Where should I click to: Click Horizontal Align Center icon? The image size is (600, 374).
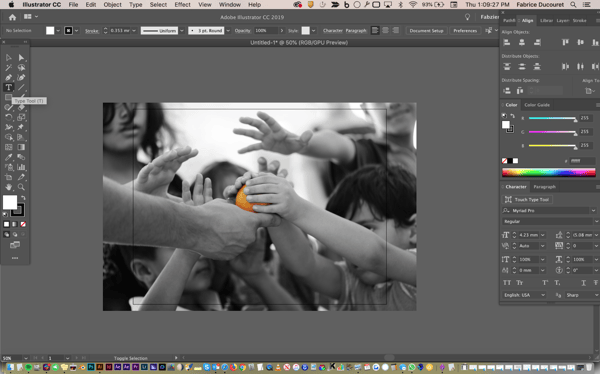click(x=522, y=42)
